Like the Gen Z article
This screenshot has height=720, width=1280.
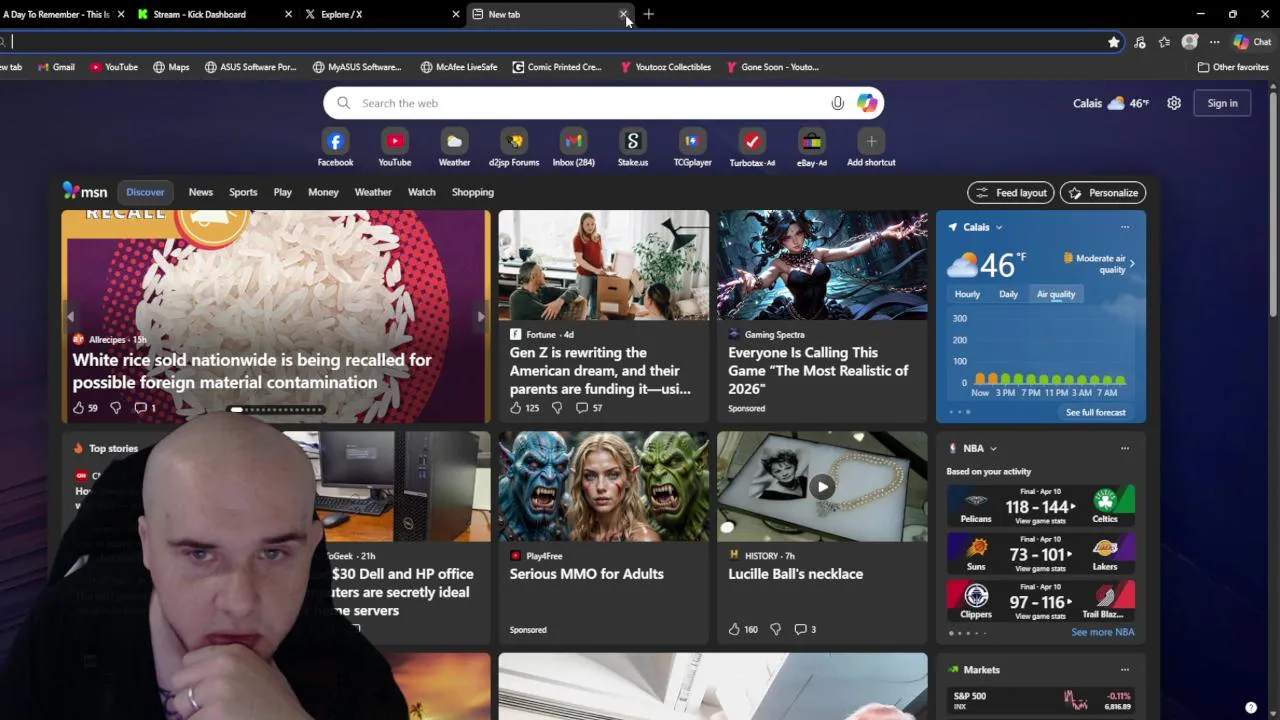pyautogui.click(x=516, y=408)
